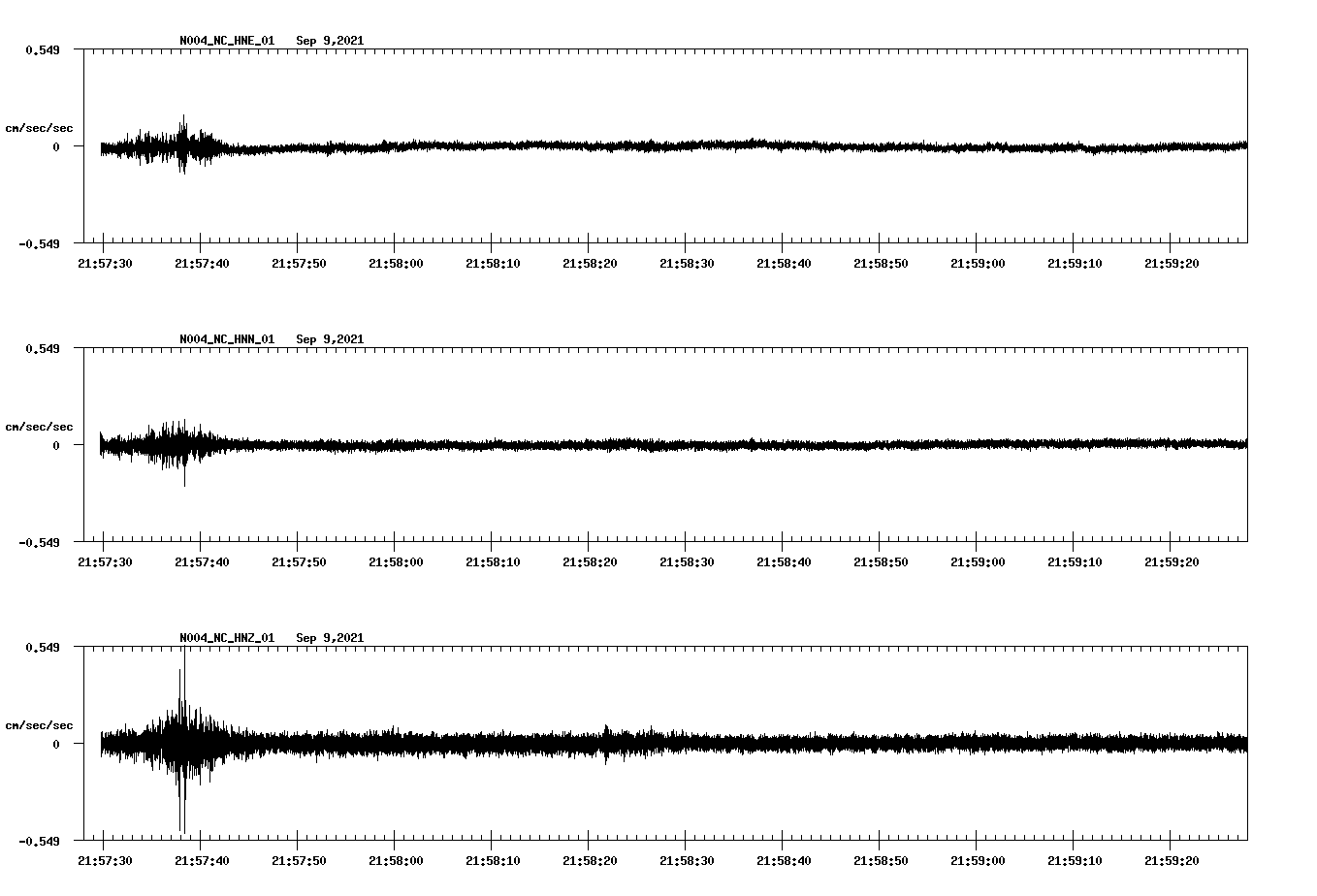Click the cm/sec/sec unit label of HNE plot
The width and height of the screenshot is (1317, 896).
[x=39, y=128]
